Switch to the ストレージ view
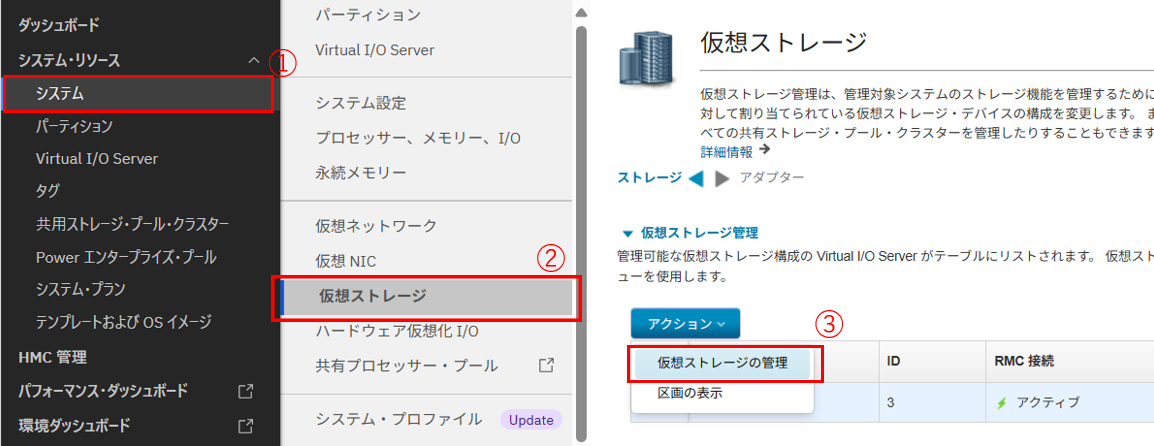 coord(650,177)
